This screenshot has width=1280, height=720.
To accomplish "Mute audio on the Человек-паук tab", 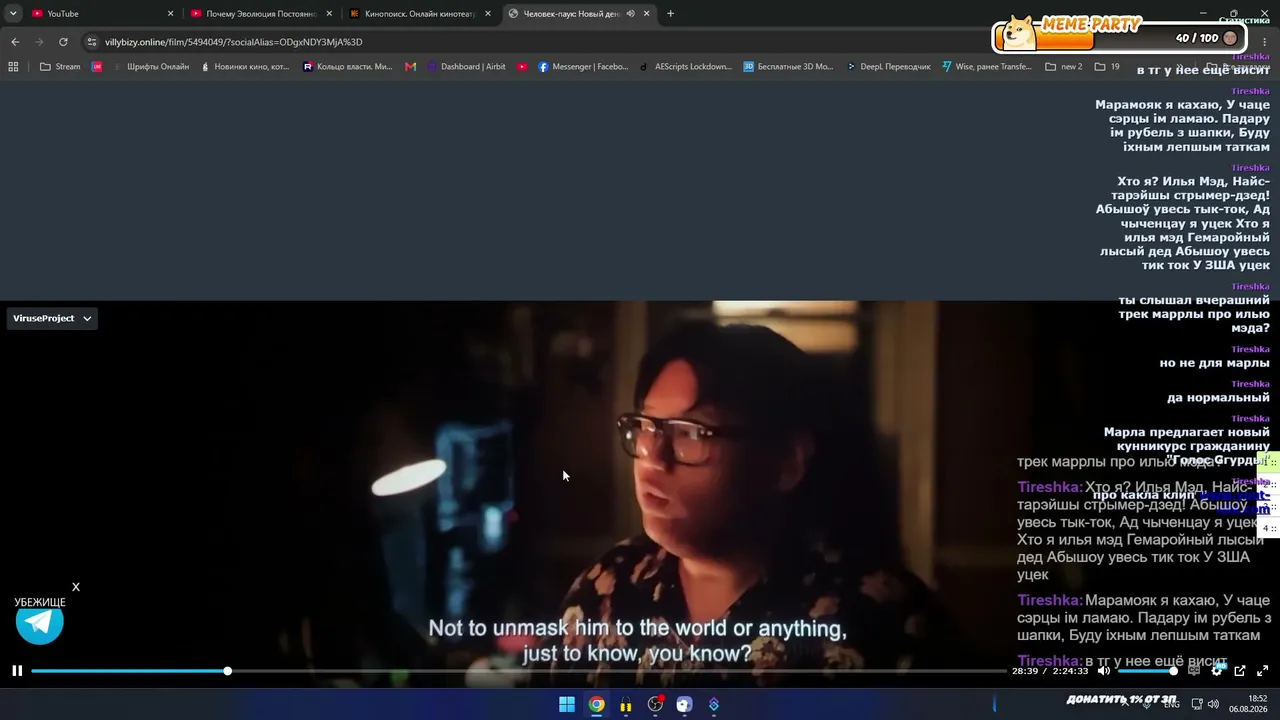I will [630, 14].
